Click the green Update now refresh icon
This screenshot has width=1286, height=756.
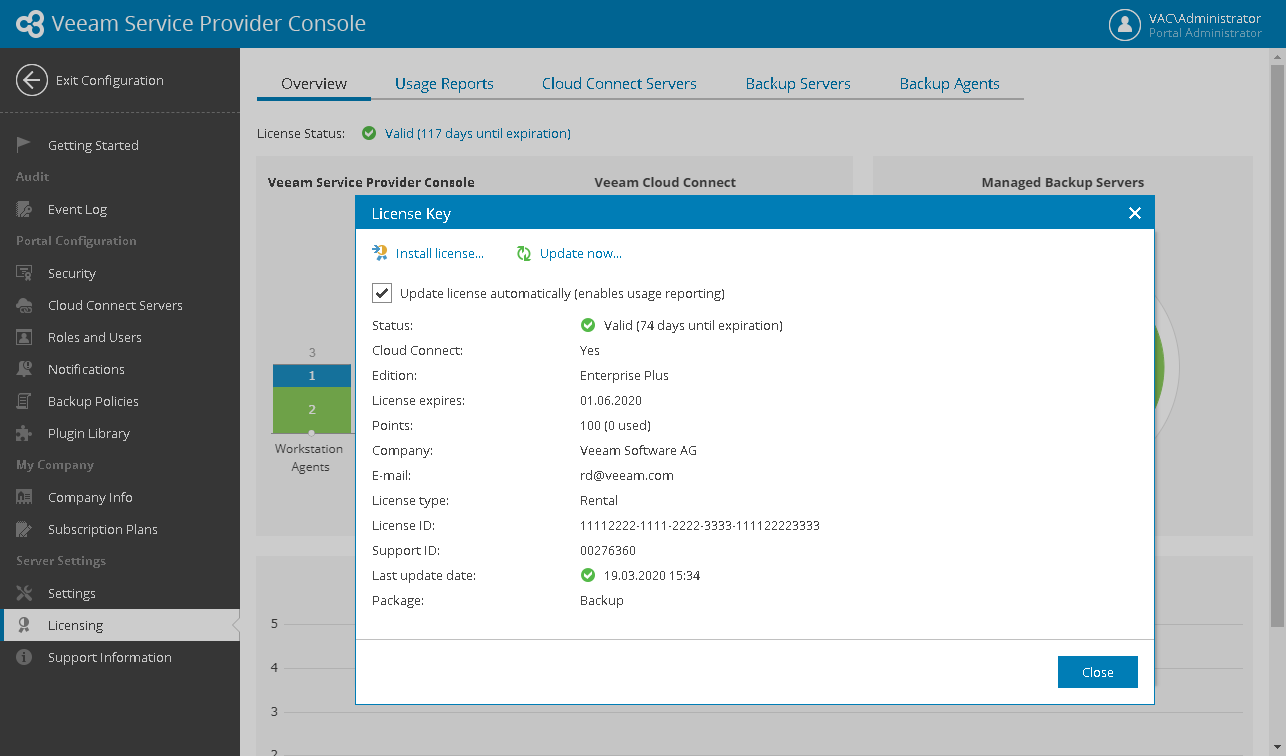click(x=524, y=253)
